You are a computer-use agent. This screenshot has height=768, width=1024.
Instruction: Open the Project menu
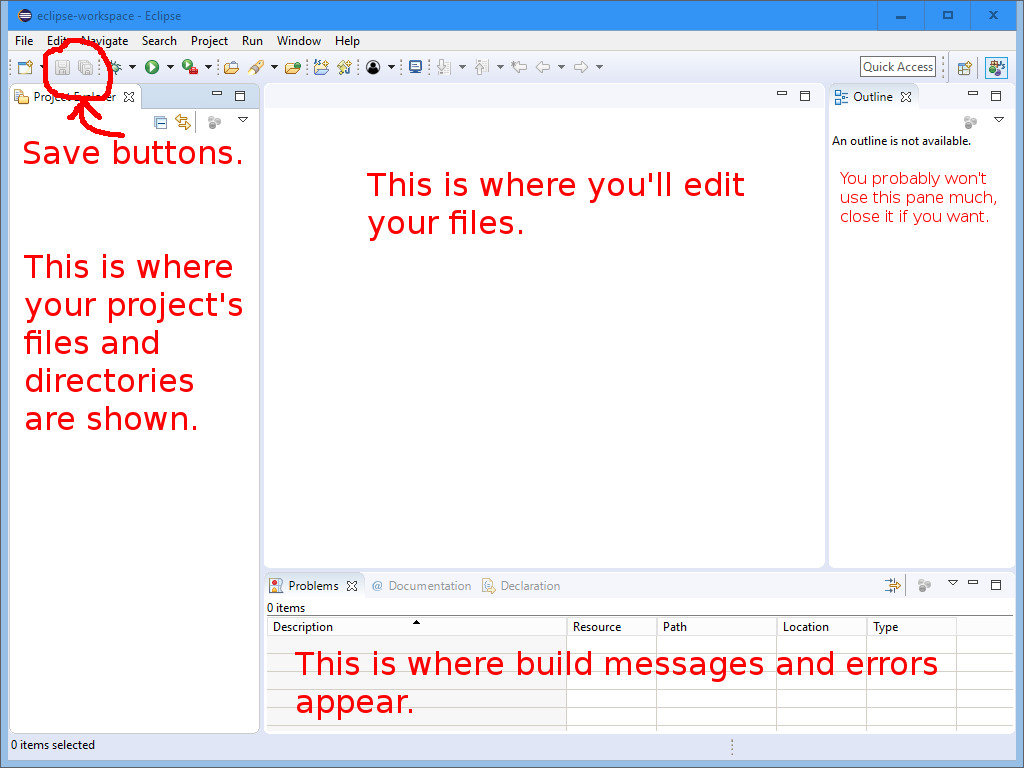tap(209, 41)
